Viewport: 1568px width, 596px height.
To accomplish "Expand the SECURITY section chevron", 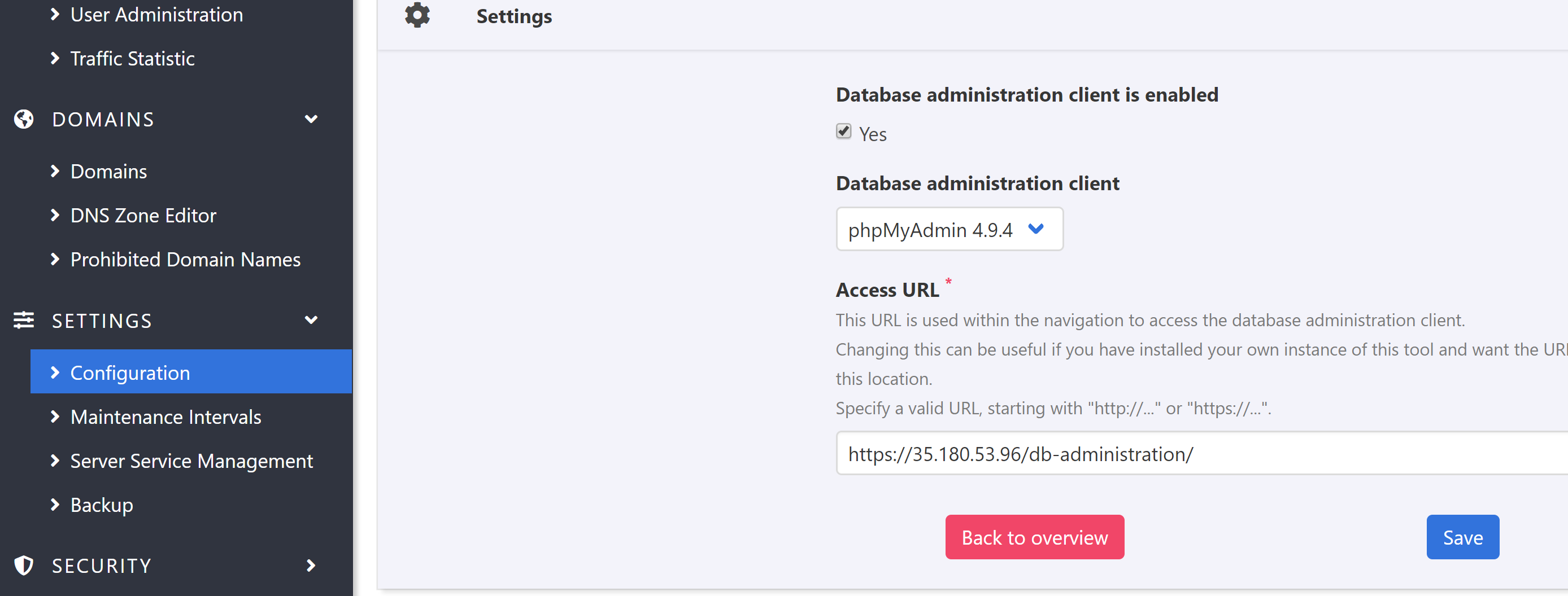I will click(x=311, y=565).
